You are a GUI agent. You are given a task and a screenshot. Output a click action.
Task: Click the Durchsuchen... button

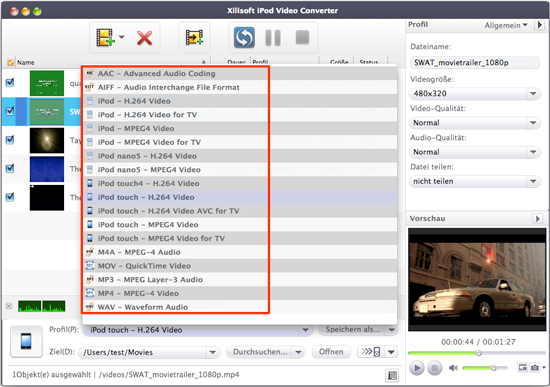pos(260,352)
